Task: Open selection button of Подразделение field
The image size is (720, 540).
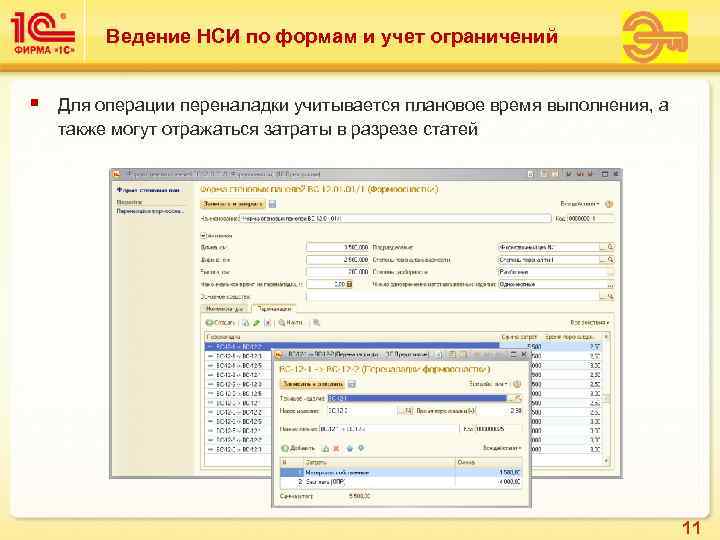Action: (x=603, y=247)
